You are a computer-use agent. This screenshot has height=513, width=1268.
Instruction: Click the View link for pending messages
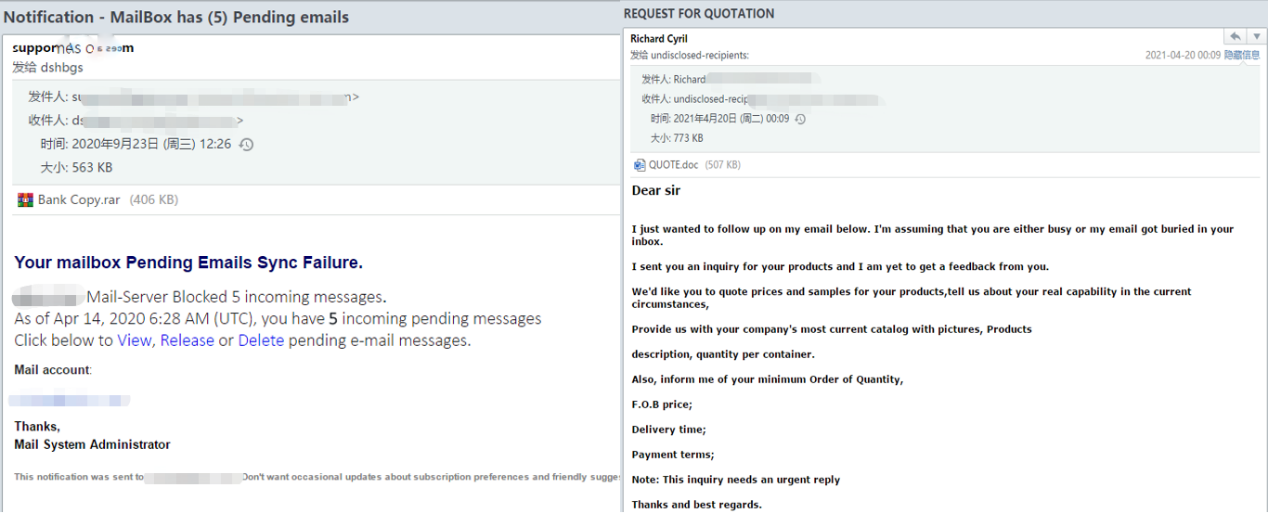(134, 340)
